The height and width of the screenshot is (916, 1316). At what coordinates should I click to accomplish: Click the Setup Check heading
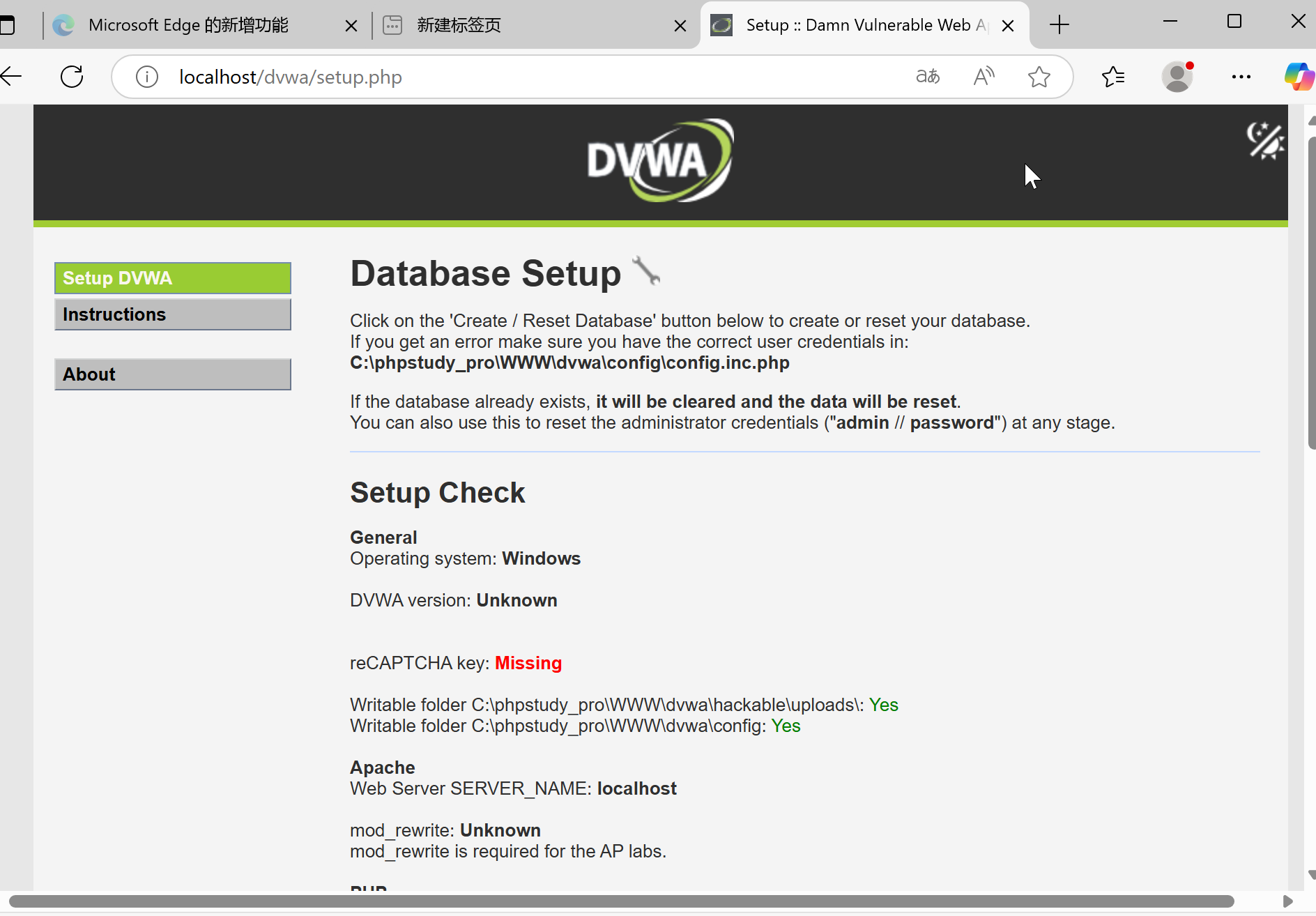(x=437, y=493)
